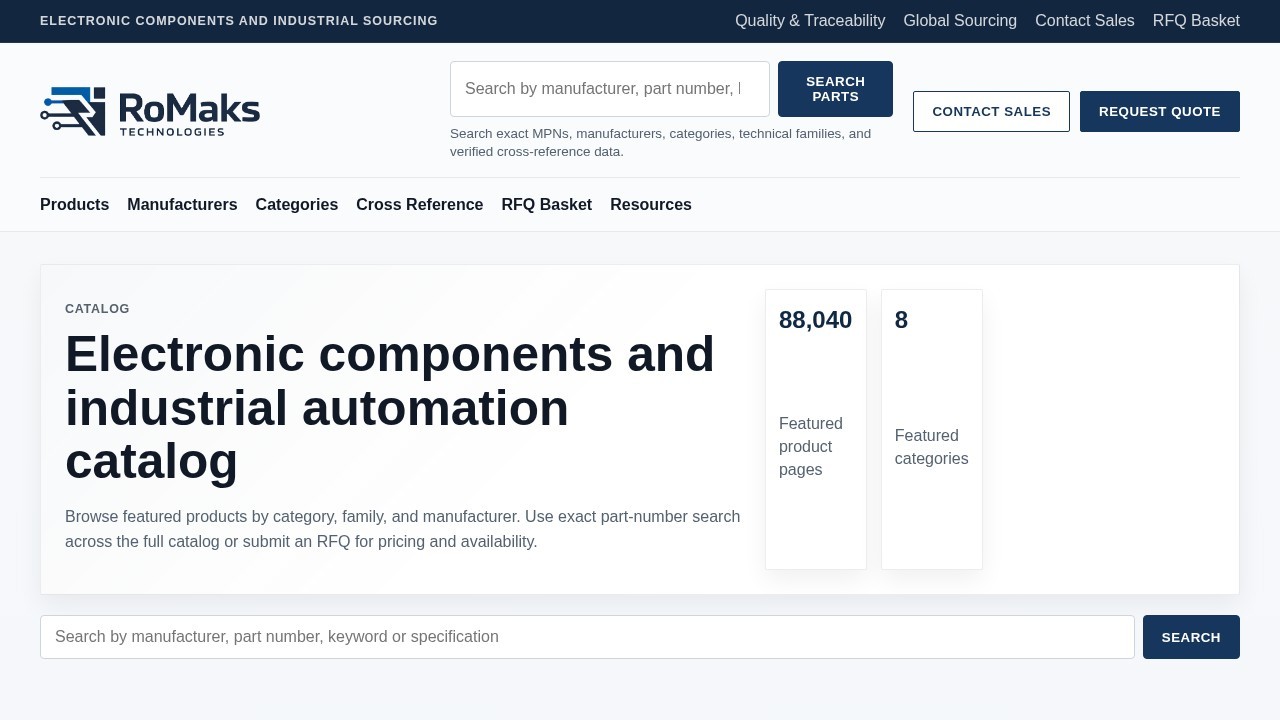
Task: Click 'Electronic Components and Industrial Sourcing' banner text
Action: point(239,21)
